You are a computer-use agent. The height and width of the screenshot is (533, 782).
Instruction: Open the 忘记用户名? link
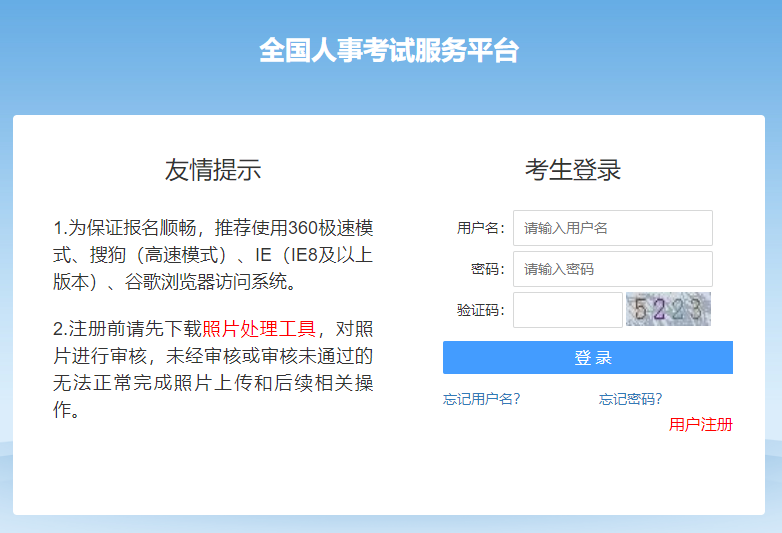[x=481, y=399]
